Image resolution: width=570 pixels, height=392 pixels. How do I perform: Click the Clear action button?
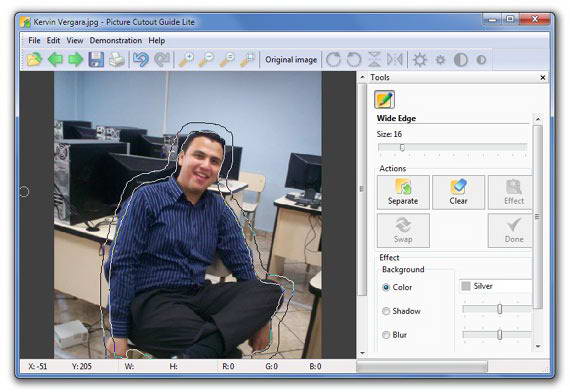pos(458,192)
